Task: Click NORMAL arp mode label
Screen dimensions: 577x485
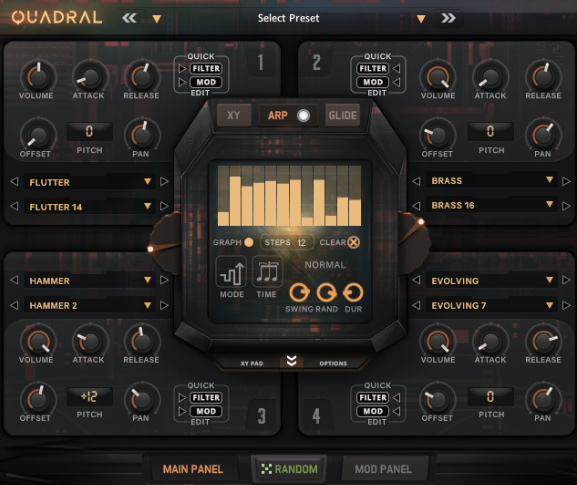Action: (325, 265)
